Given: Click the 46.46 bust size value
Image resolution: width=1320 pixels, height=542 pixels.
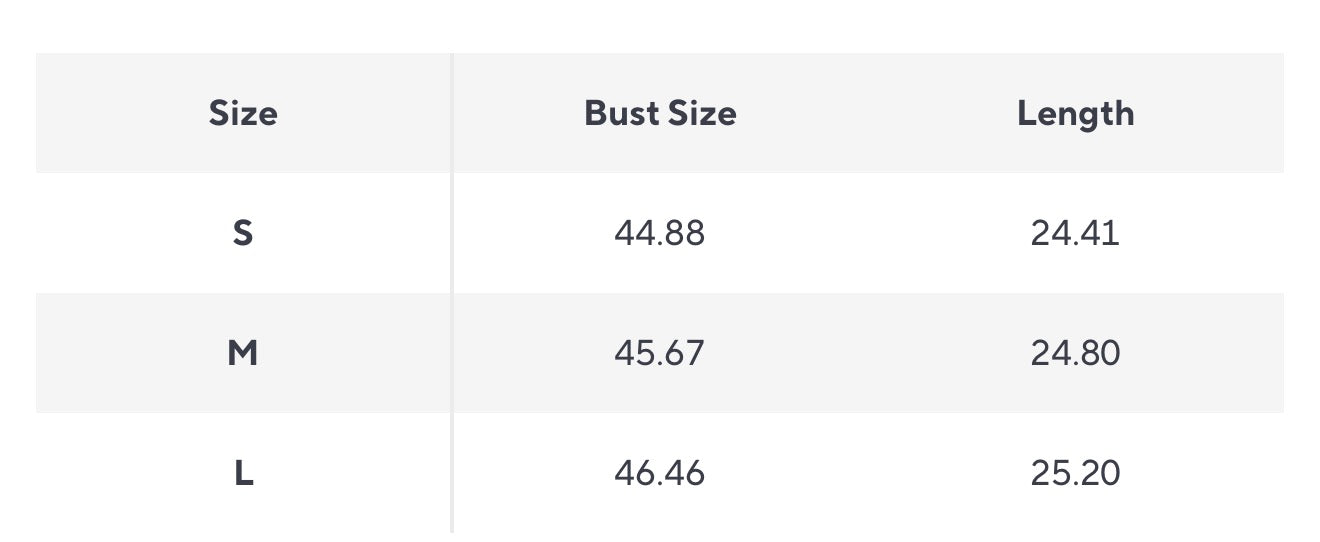Looking at the screenshot, I should point(659,473).
